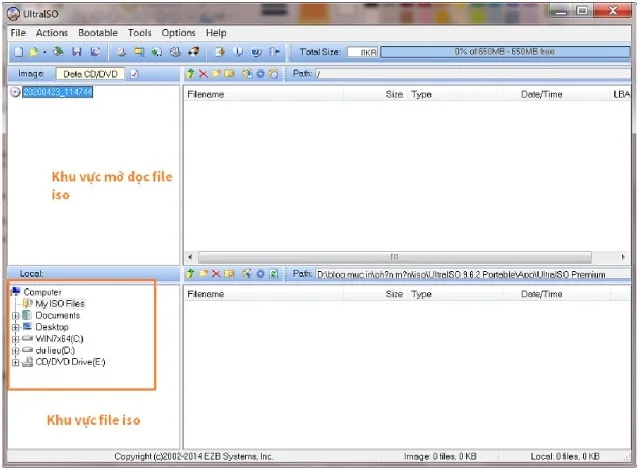The image size is (640, 469).
Task: Expand the CD/DVD Drive(E:) node
Action: tap(16, 362)
